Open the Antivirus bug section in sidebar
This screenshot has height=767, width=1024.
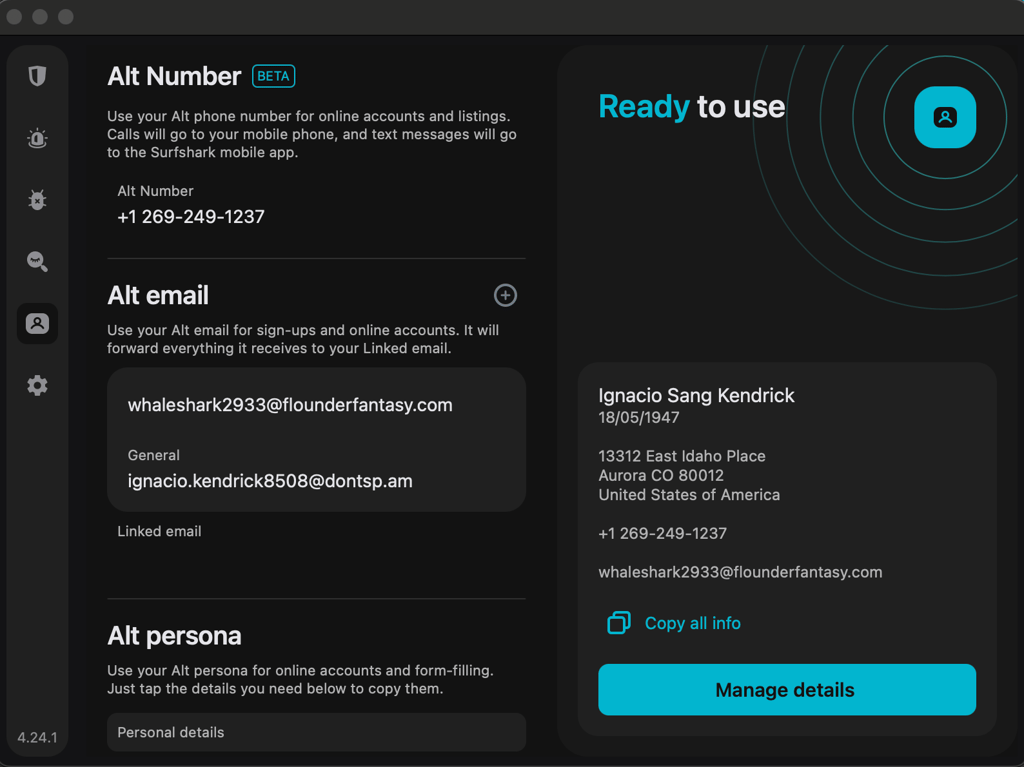37,199
